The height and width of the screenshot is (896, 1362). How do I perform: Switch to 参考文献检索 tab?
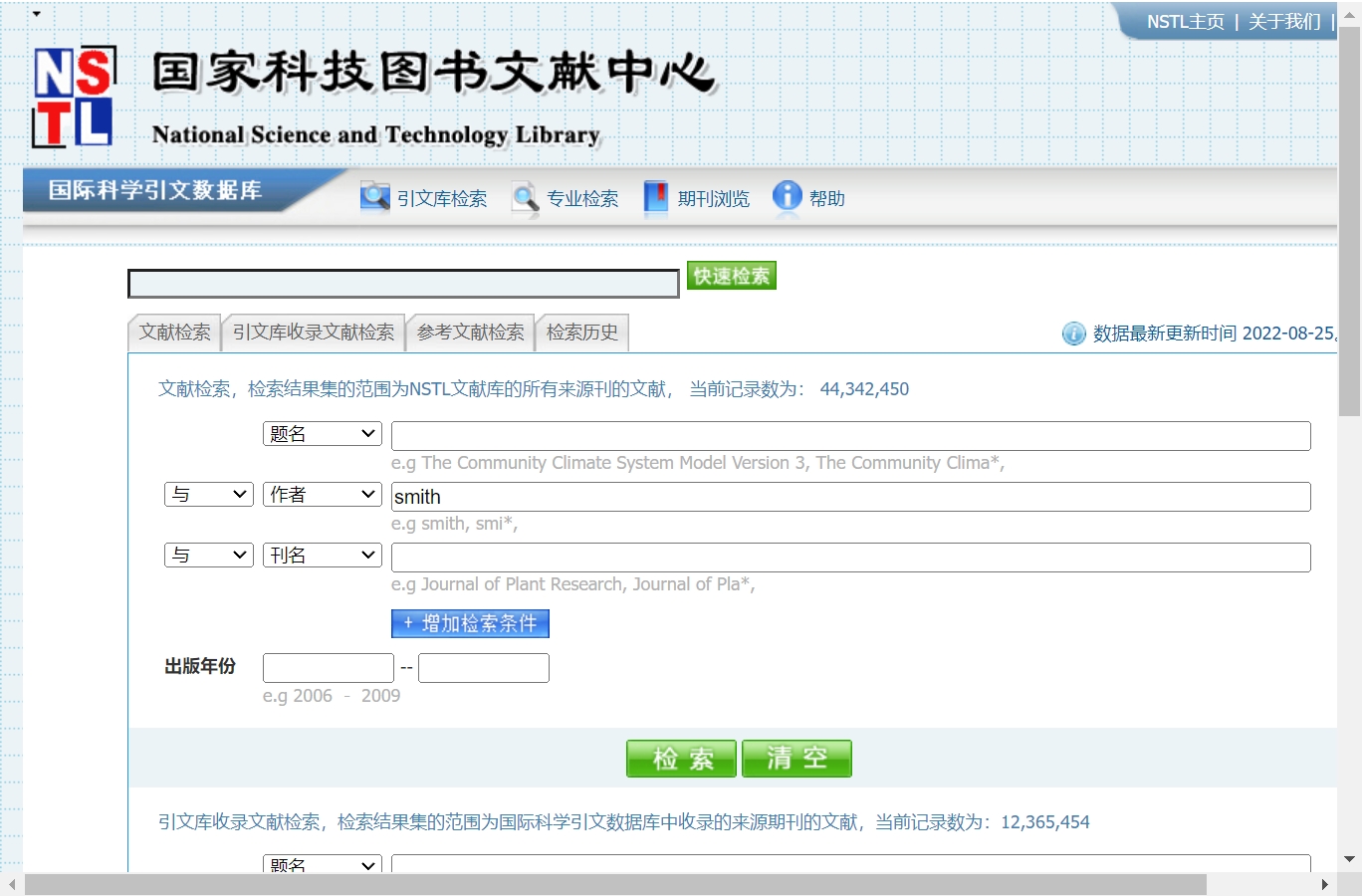(470, 333)
